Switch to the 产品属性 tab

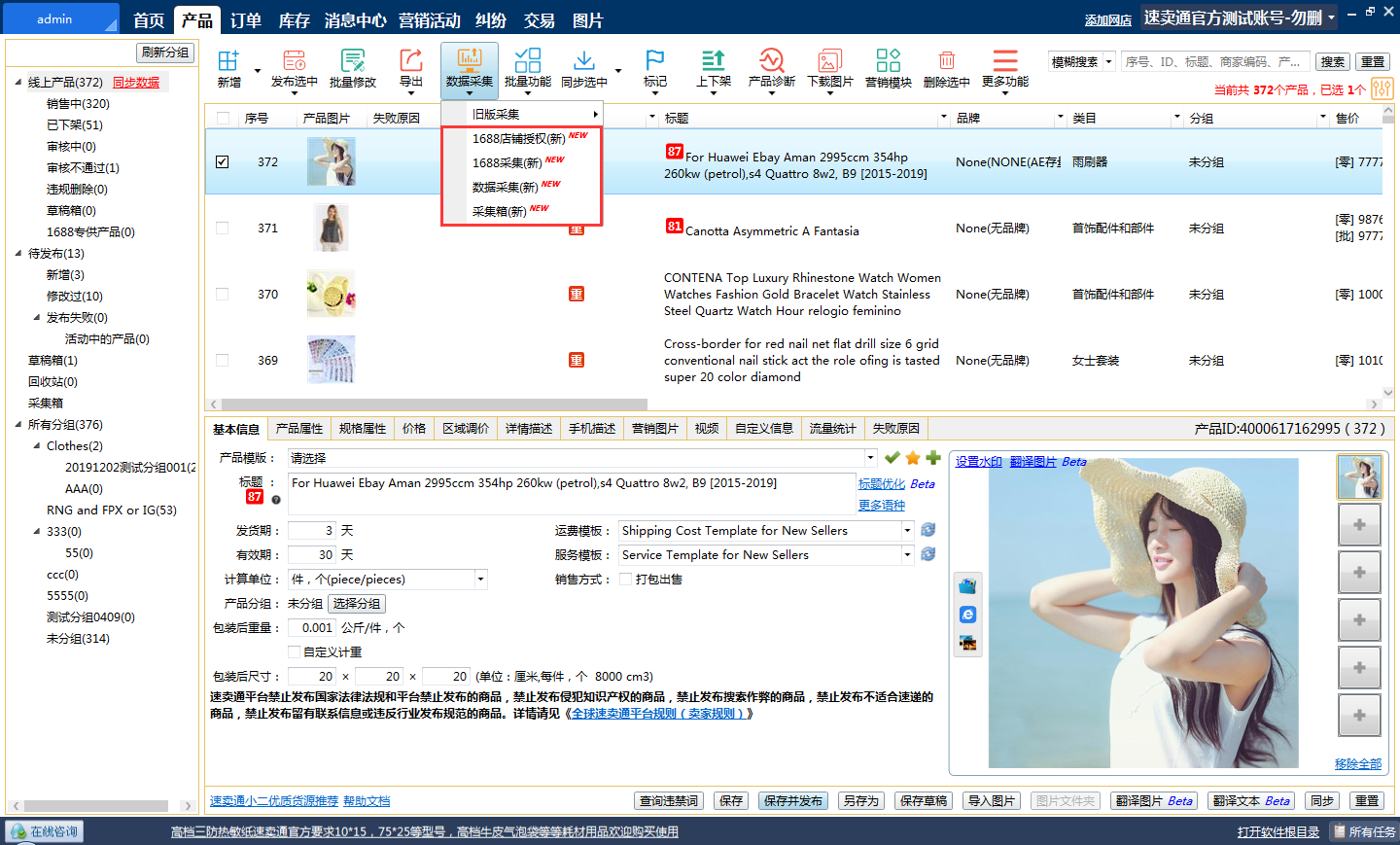pyautogui.click(x=299, y=428)
